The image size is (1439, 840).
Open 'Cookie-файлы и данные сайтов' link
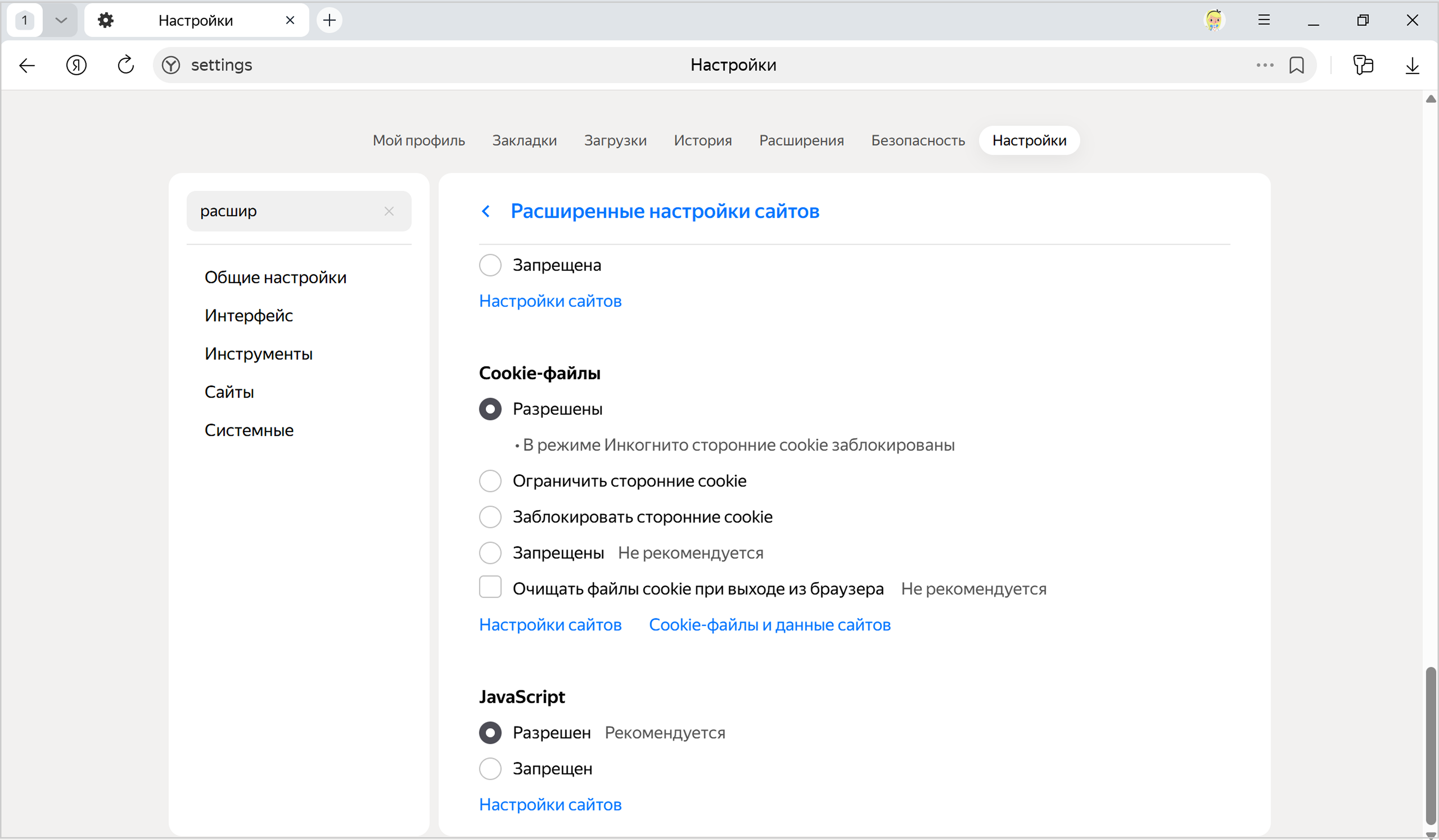point(769,625)
